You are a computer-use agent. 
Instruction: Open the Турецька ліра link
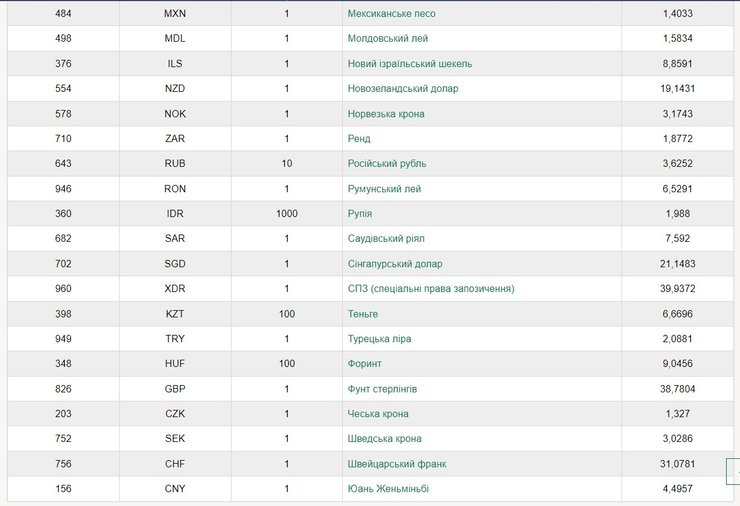[x=379, y=339]
